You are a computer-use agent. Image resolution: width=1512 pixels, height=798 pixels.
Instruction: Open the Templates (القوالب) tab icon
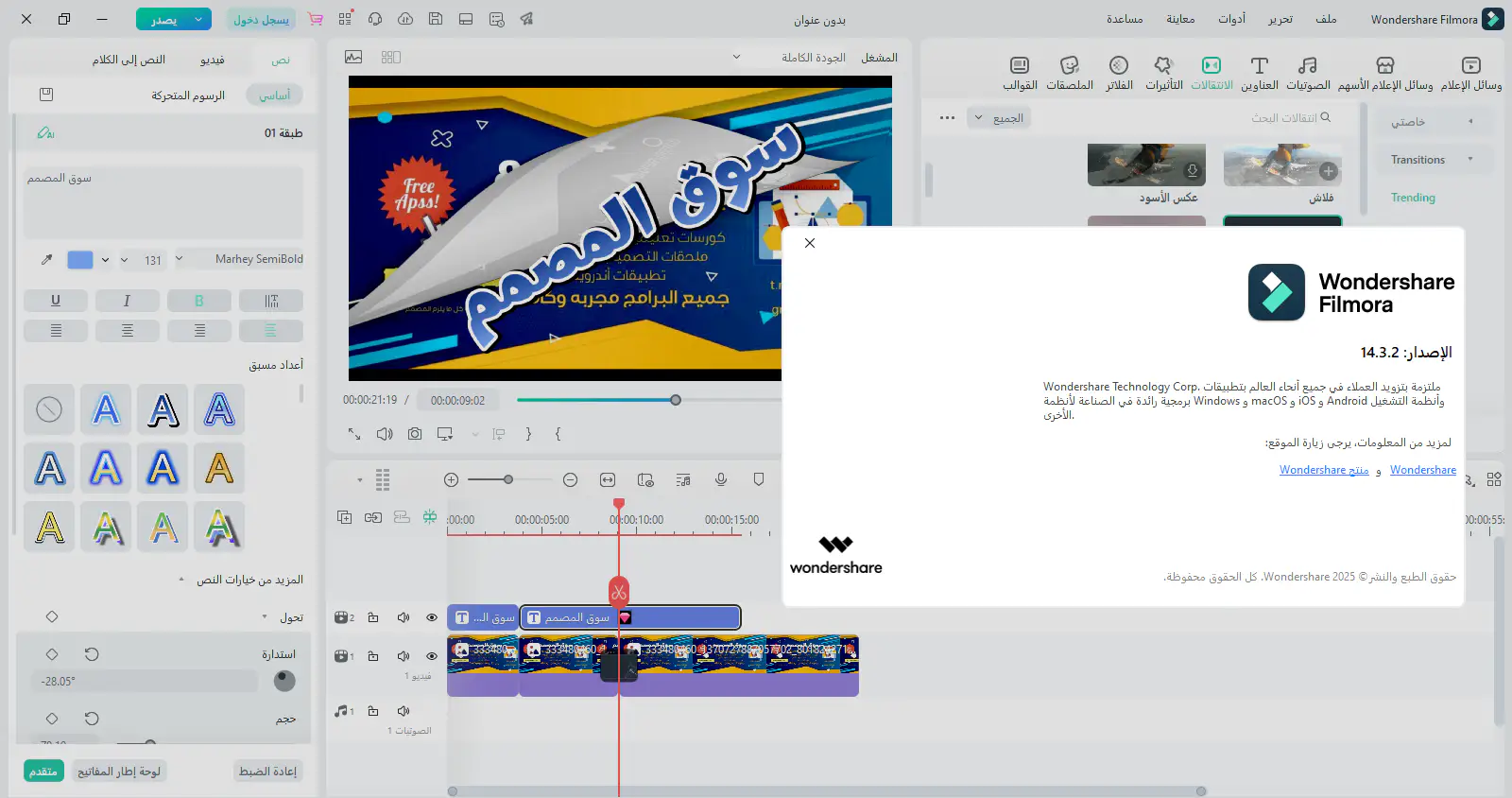point(1020,65)
